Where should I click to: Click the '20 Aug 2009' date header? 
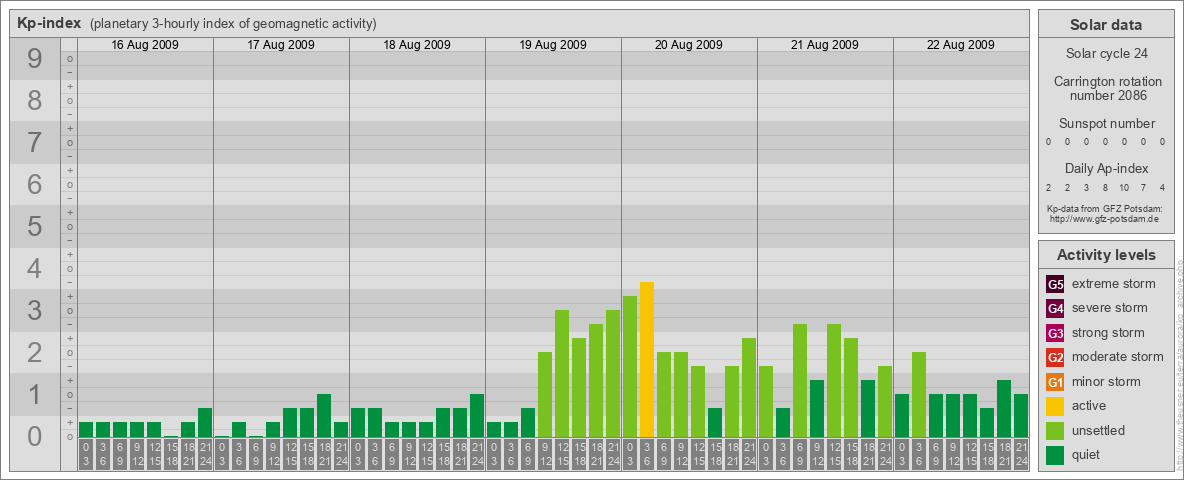pyautogui.click(x=689, y=45)
